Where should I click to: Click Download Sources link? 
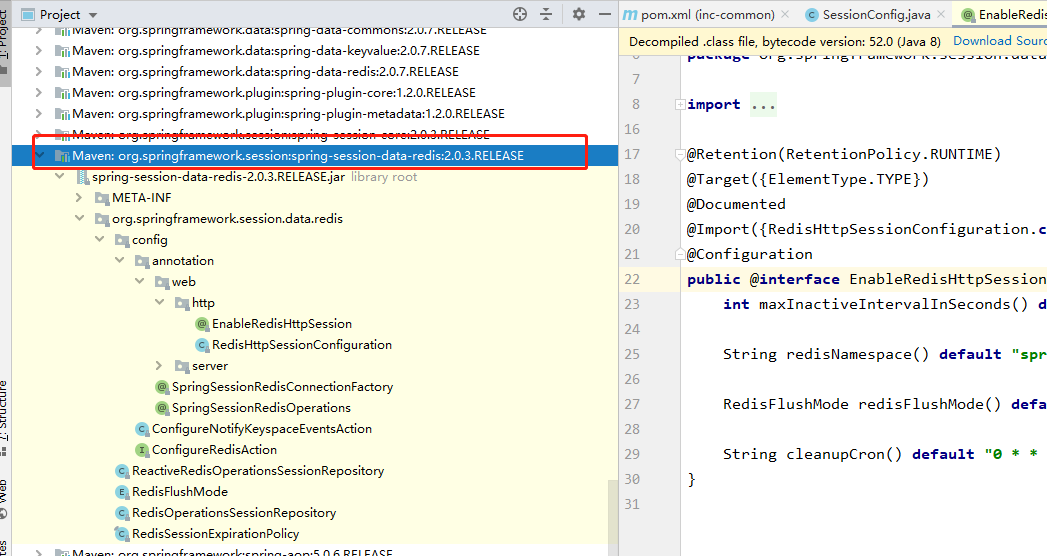point(1000,41)
